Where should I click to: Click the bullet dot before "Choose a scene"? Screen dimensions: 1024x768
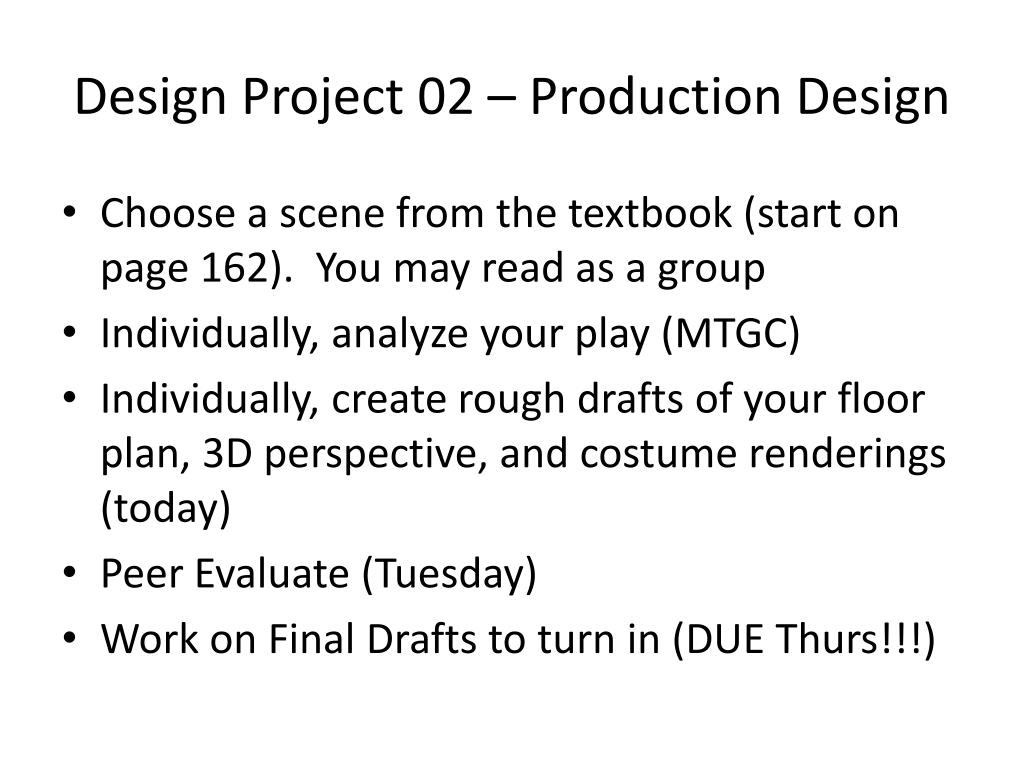[x=70, y=213]
